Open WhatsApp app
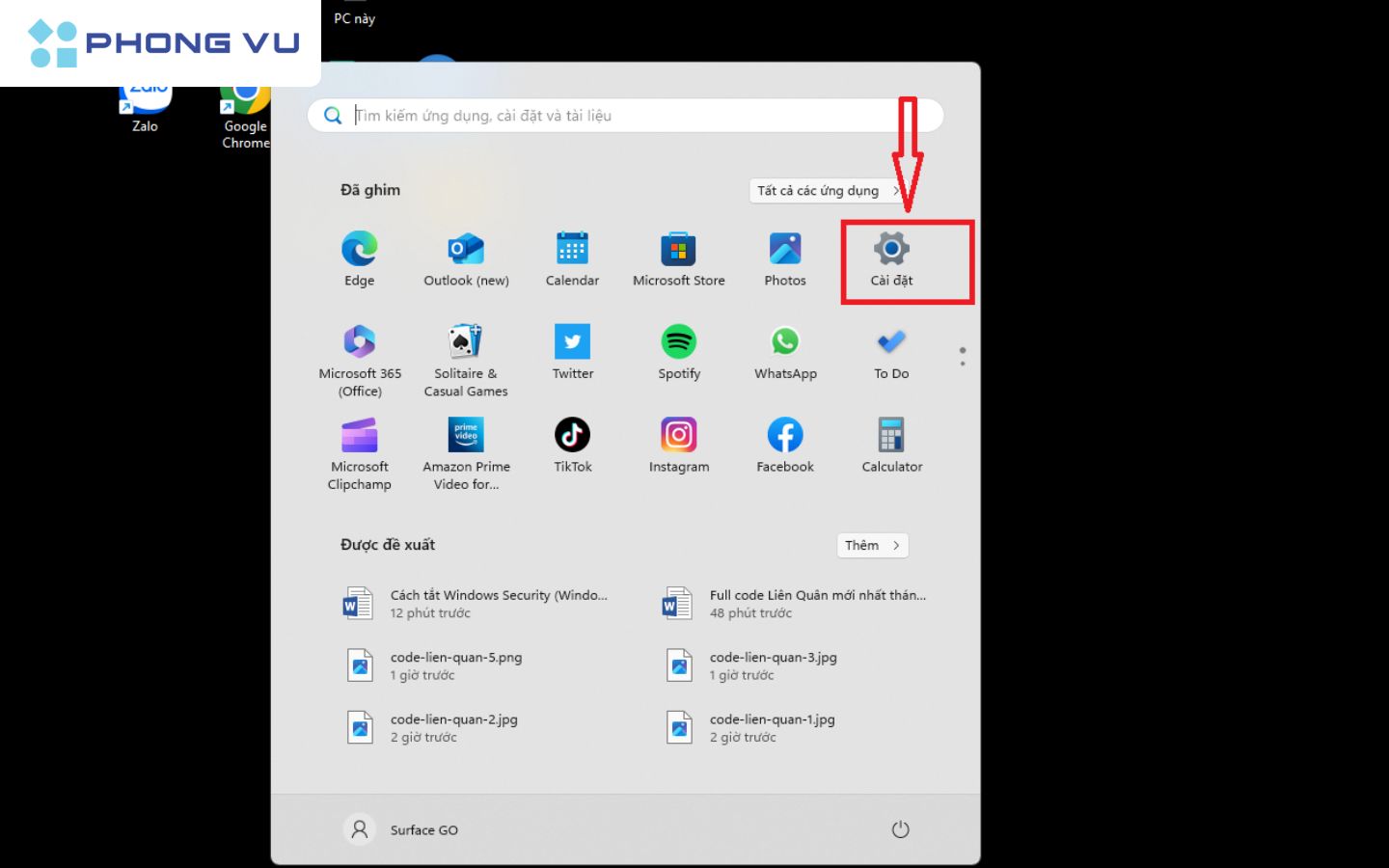 click(x=785, y=352)
